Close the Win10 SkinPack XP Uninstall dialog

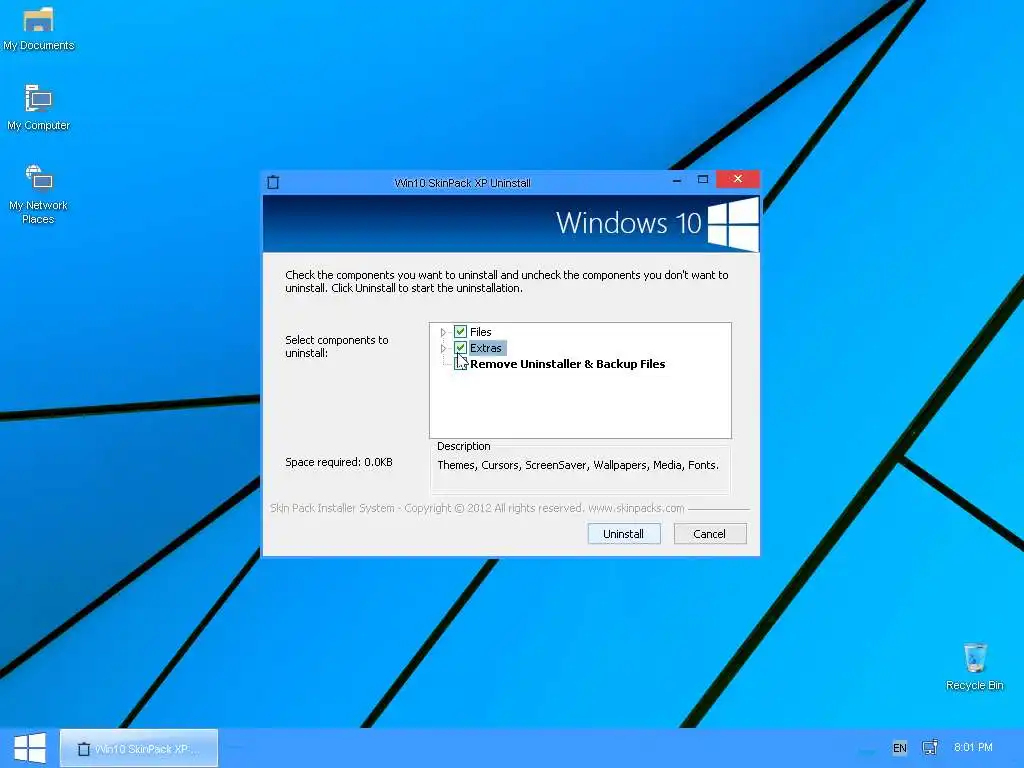tap(738, 179)
